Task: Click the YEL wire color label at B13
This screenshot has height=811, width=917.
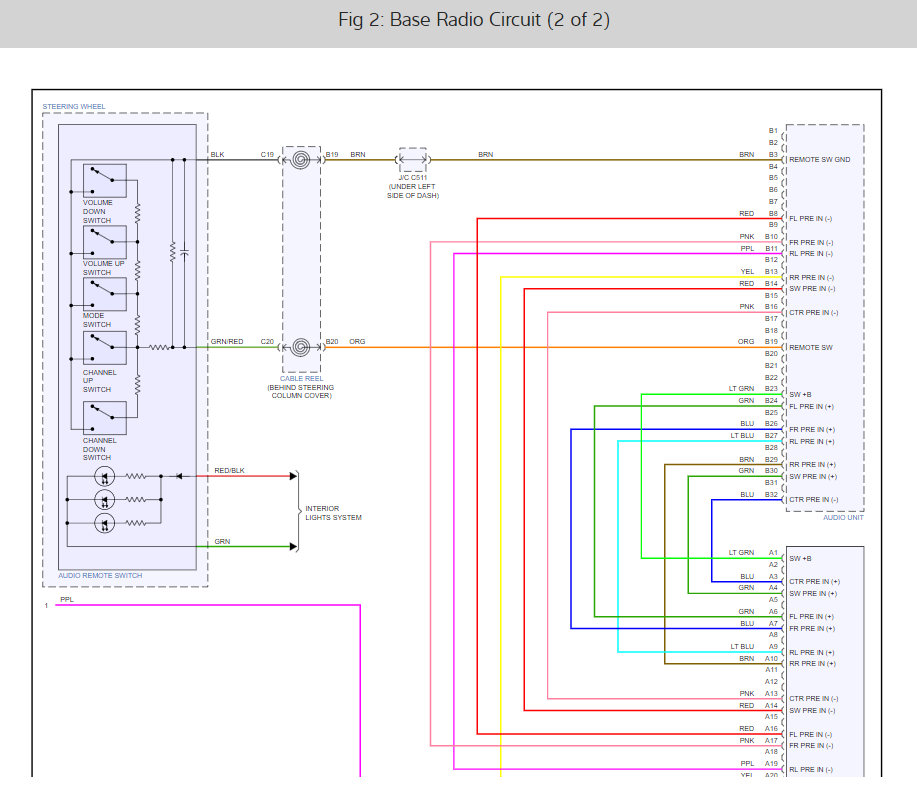Action: [747, 271]
